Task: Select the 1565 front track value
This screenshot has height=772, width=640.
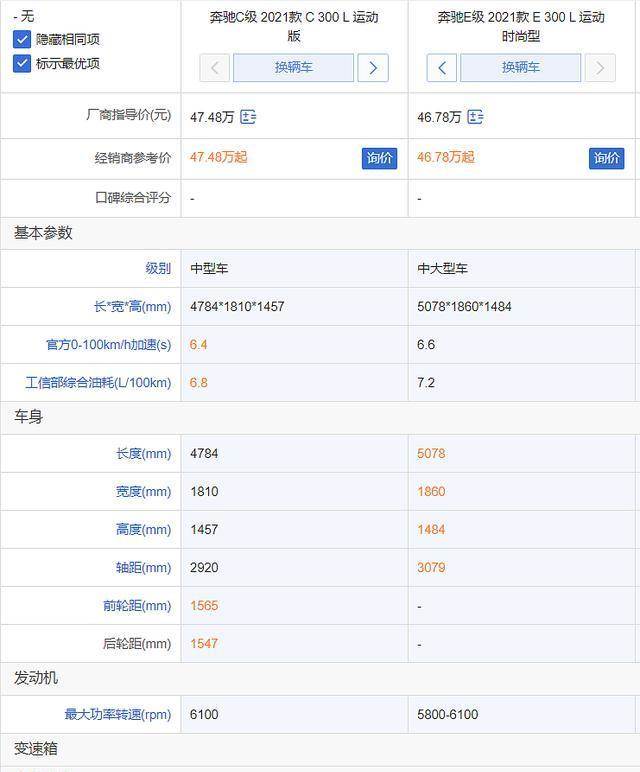Action: [x=204, y=606]
